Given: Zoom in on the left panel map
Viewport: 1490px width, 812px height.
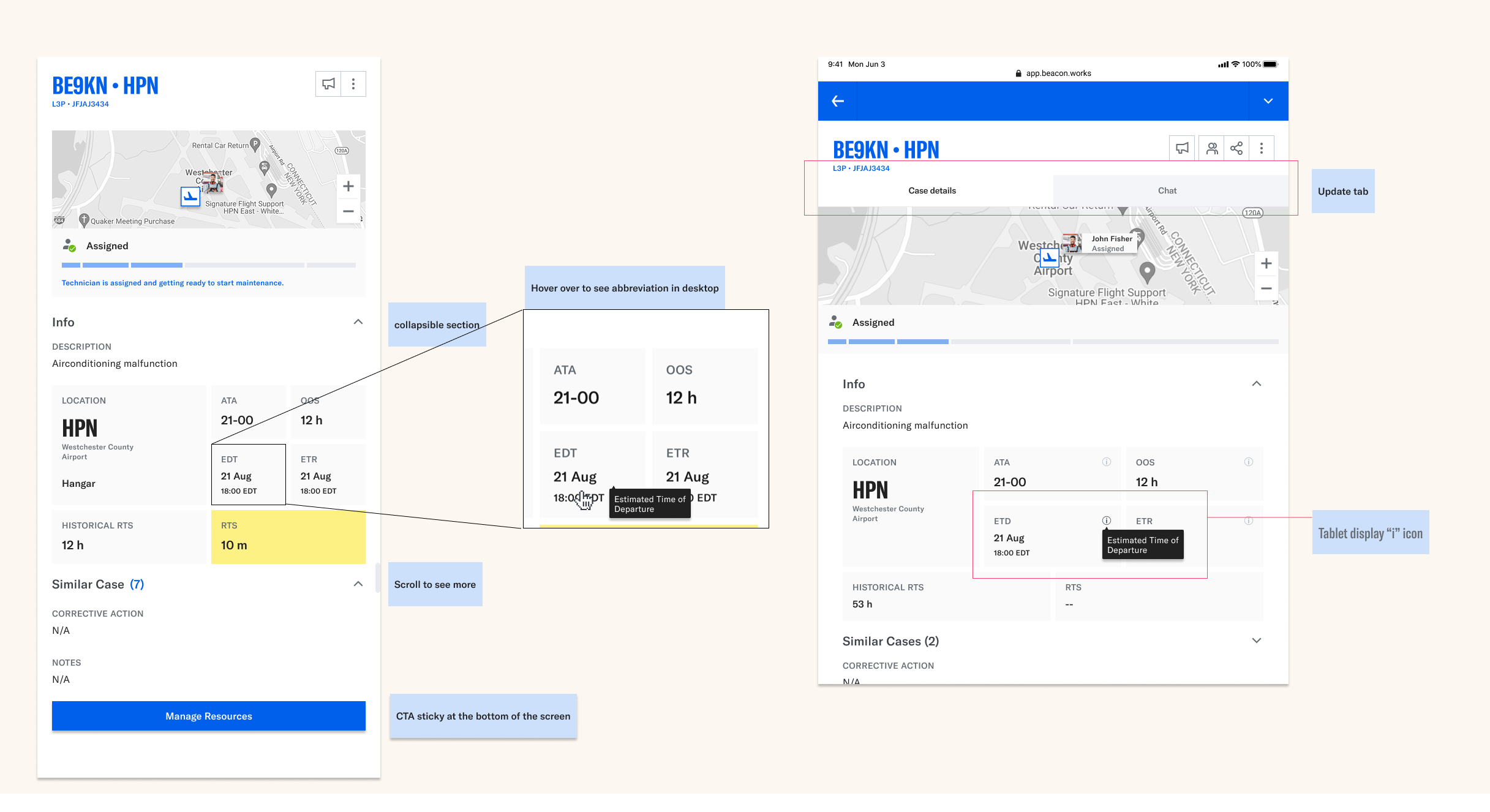Looking at the screenshot, I should click(x=348, y=186).
